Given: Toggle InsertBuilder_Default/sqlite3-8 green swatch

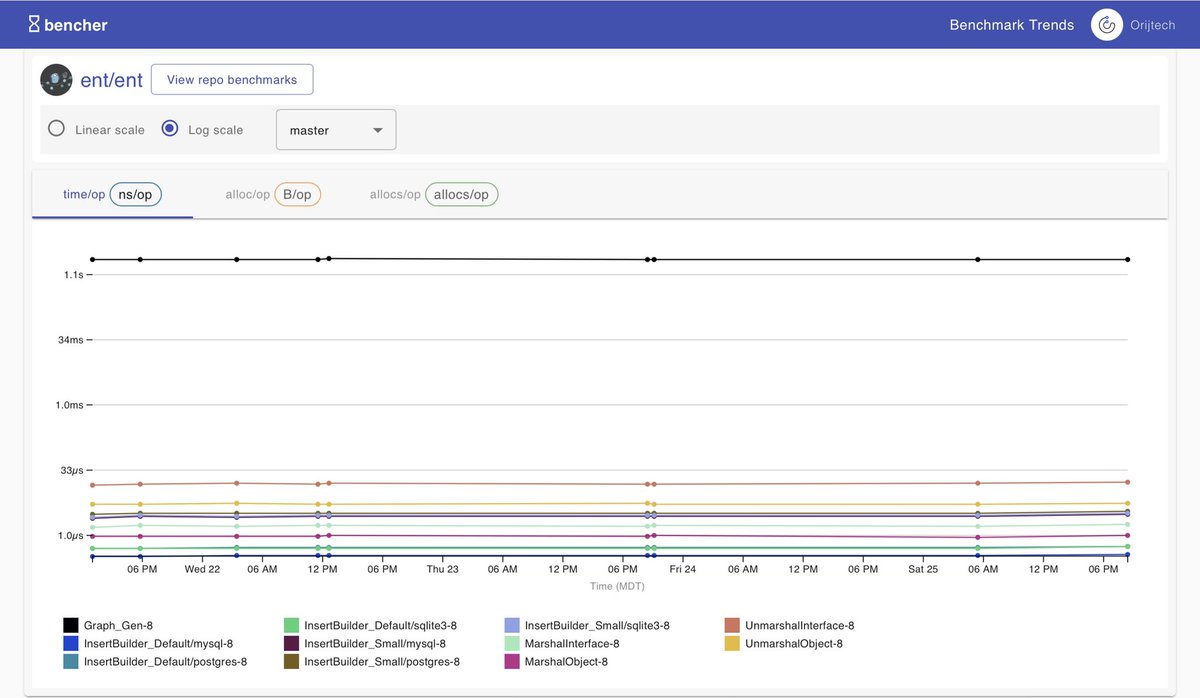Looking at the screenshot, I should coord(291,625).
